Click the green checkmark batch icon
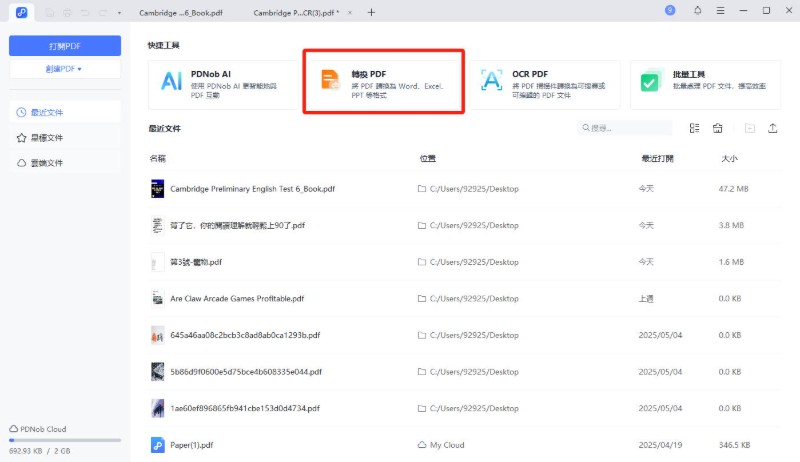Image resolution: width=800 pixels, height=462 pixels. pos(651,82)
